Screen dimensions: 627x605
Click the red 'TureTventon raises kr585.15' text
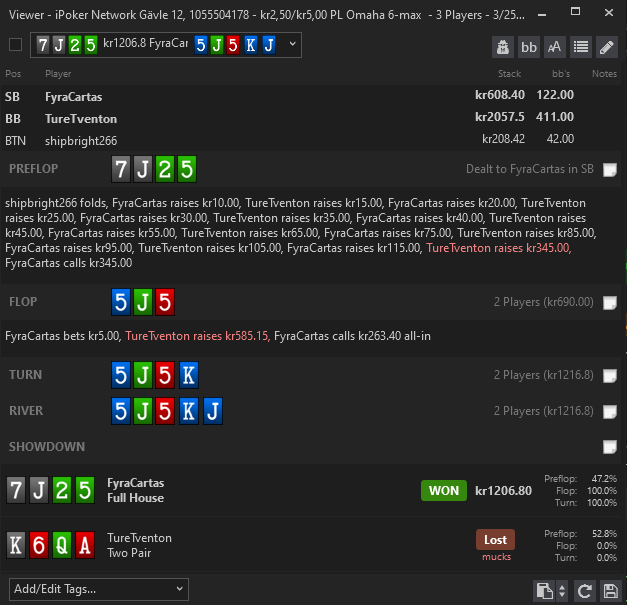[x=198, y=336]
